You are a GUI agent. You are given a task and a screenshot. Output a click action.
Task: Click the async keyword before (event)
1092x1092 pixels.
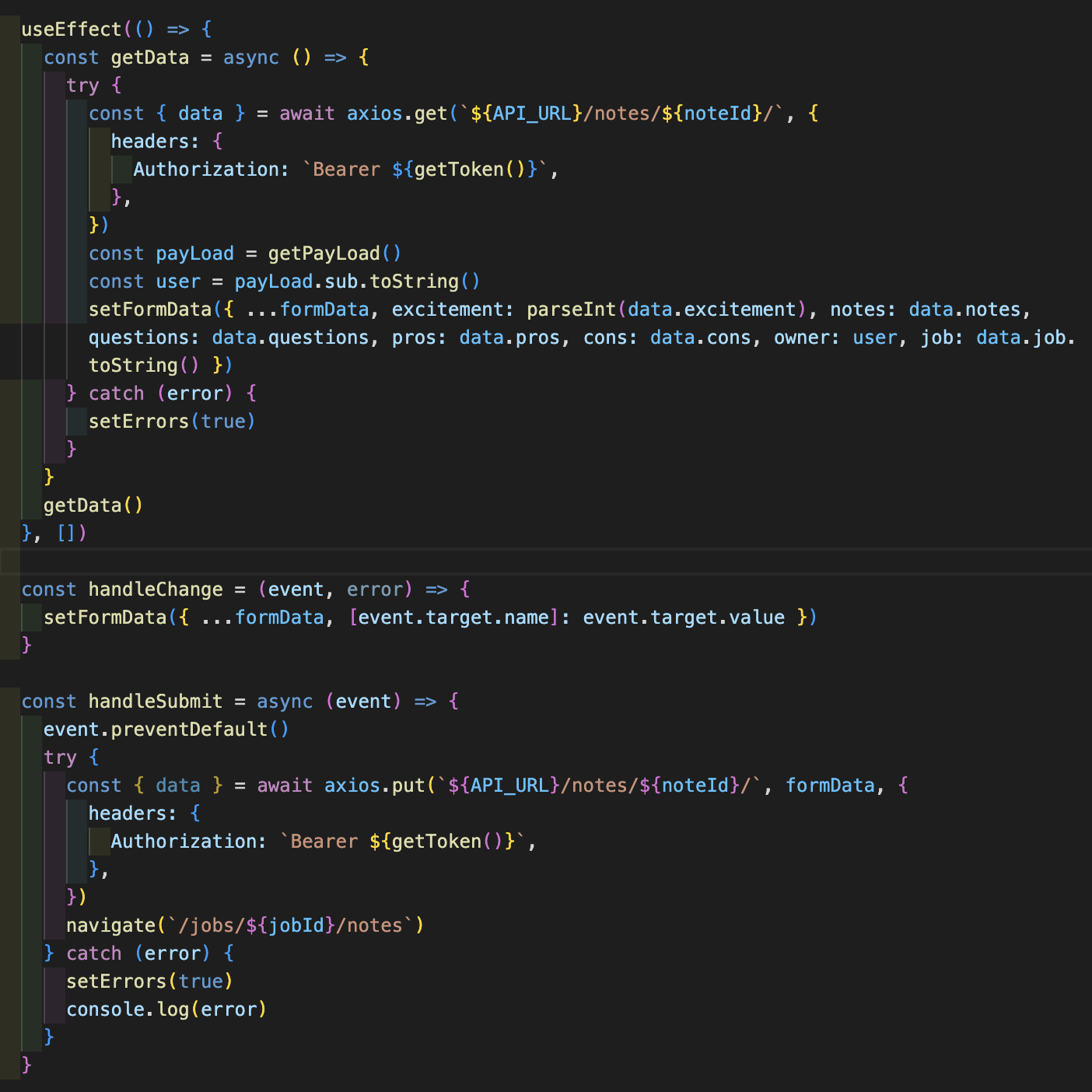285,702
